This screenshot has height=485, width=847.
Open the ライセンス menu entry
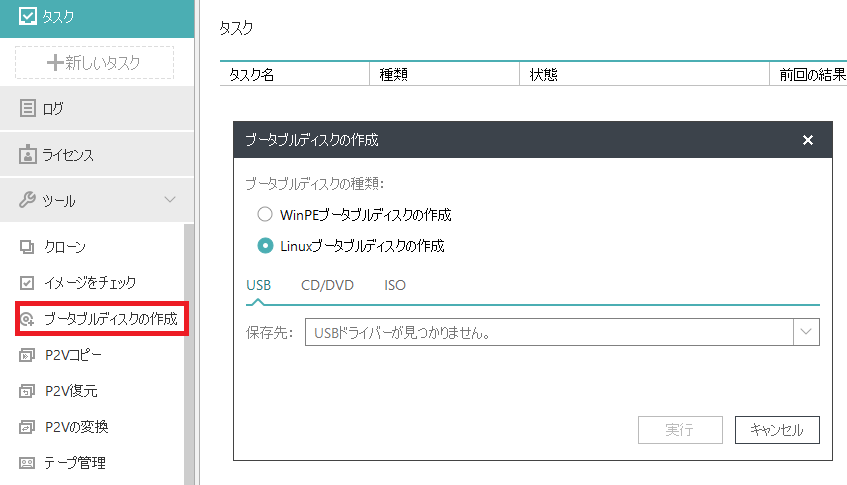coord(97,154)
